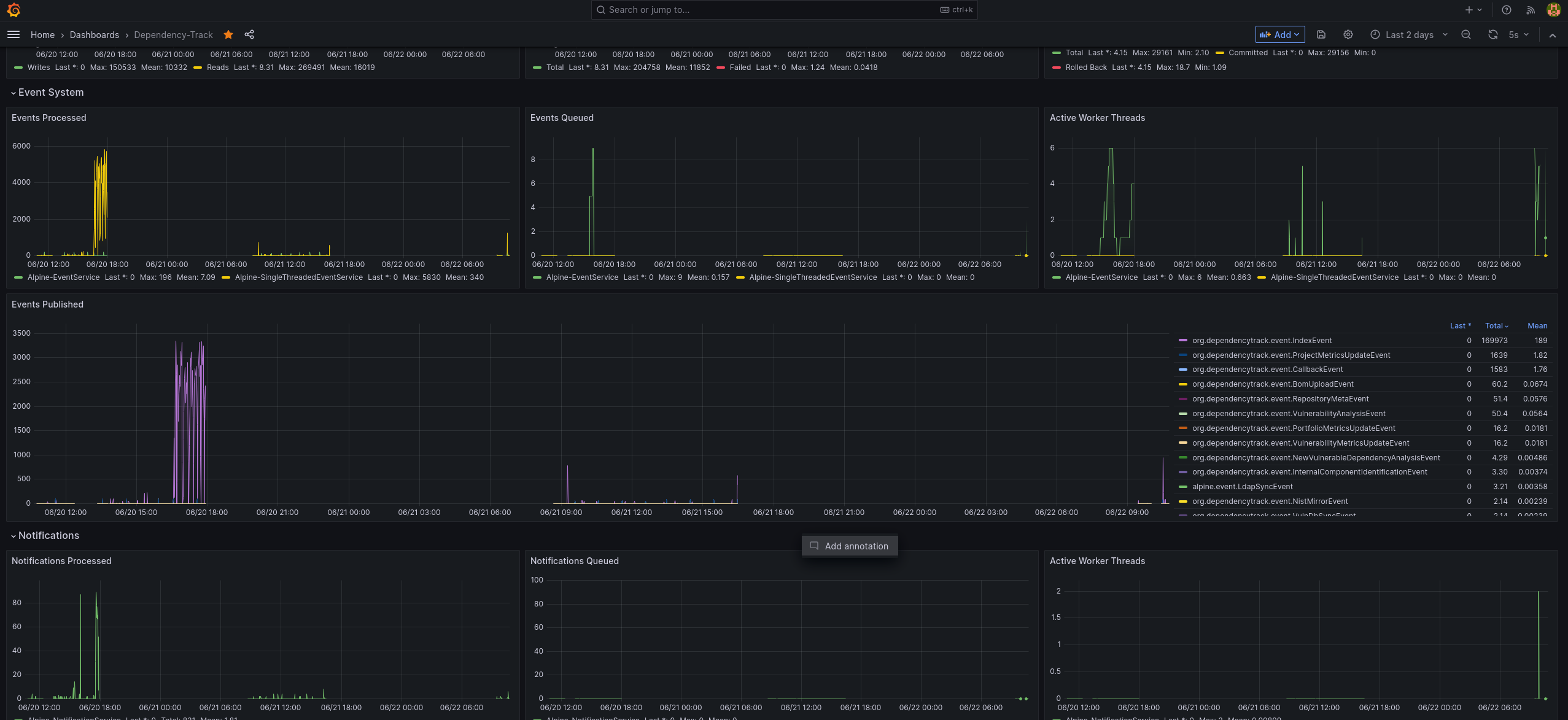Click the Add annotation button
This screenshot has height=720, width=1568.
click(849, 546)
